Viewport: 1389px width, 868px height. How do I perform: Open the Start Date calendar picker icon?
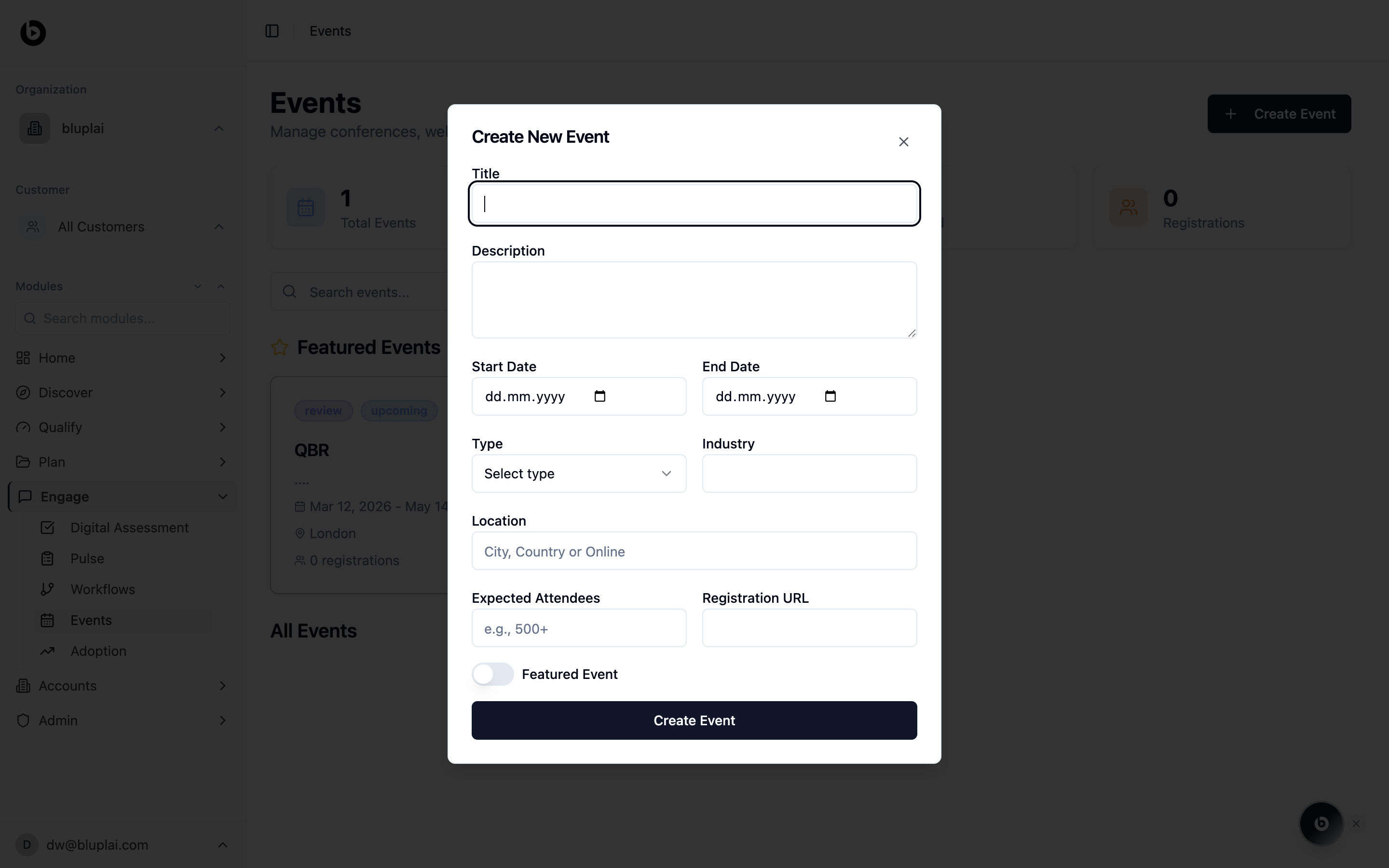(x=600, y=396)
